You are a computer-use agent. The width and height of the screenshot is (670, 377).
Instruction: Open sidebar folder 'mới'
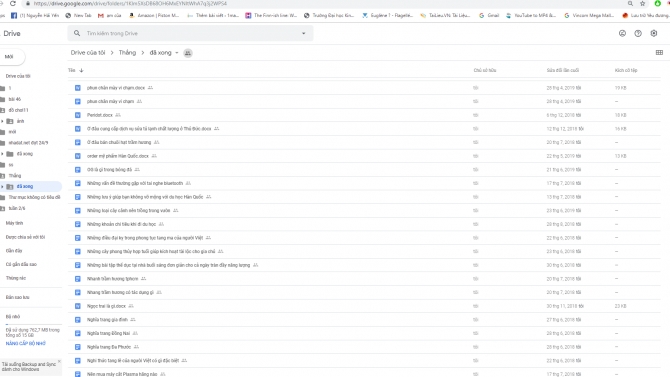(12, 132)
